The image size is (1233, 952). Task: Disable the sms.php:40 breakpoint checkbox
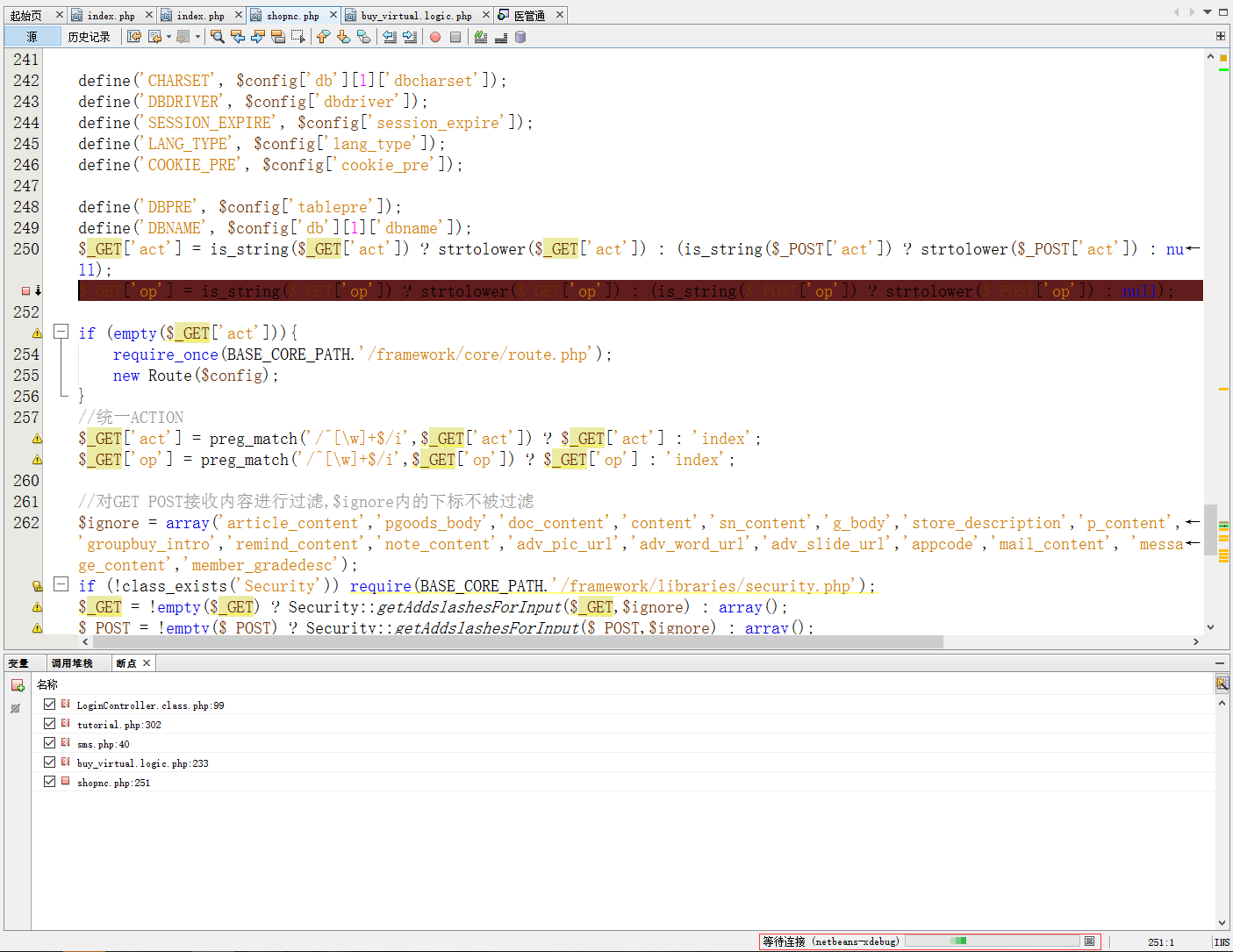50,743
